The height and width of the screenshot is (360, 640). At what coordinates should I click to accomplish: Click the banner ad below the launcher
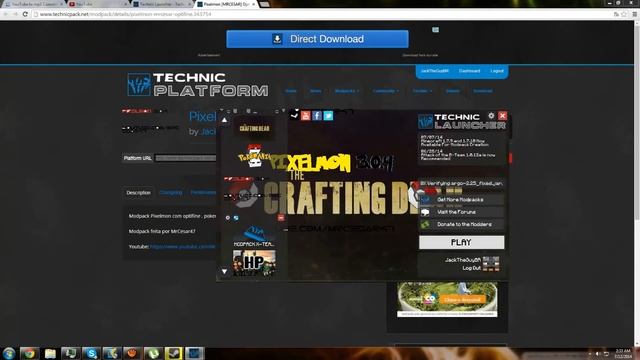tap(447, 299)
